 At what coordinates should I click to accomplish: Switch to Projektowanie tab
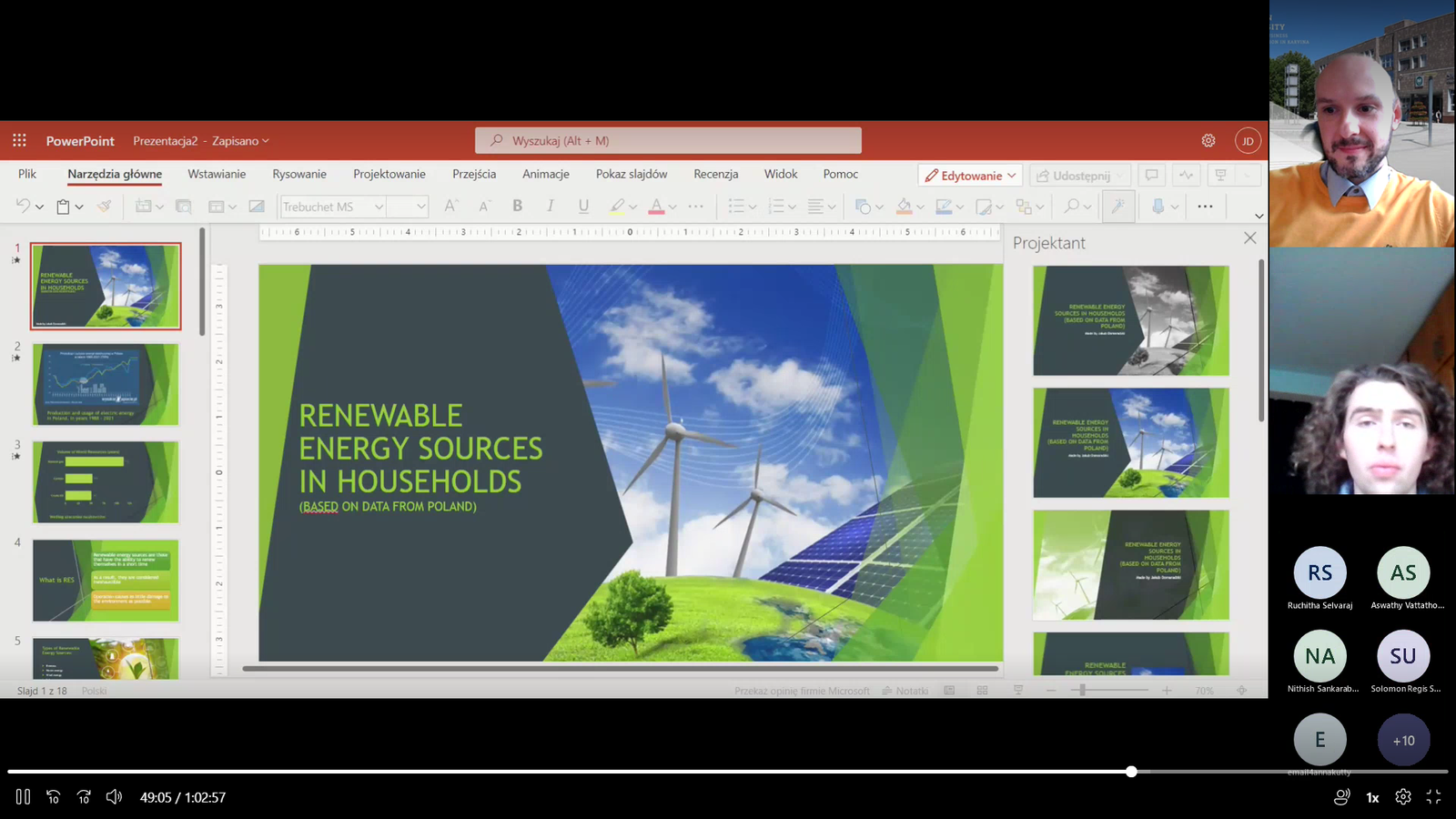coord(389,174)
